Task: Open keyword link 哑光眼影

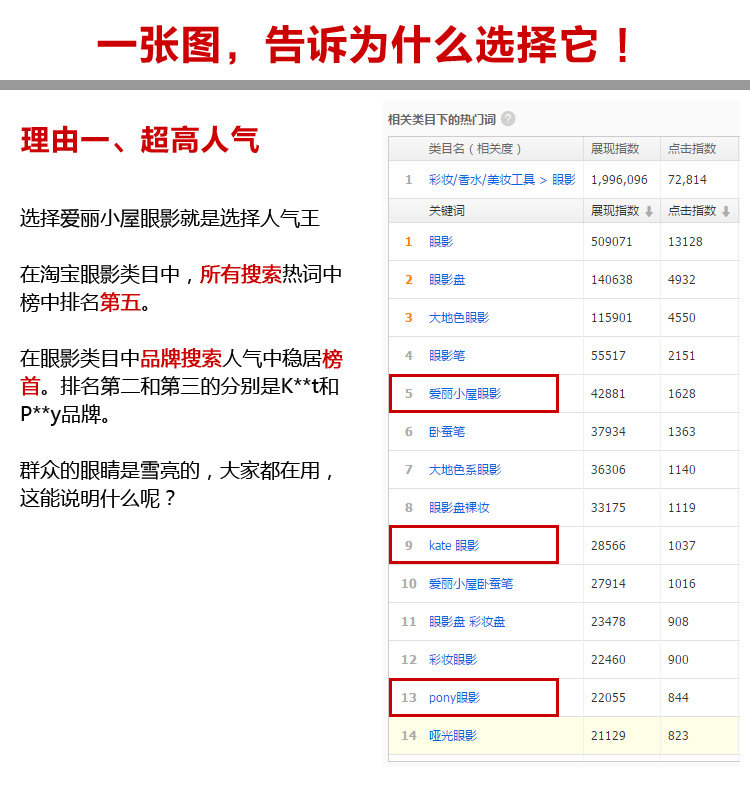Action: [453, 736]
